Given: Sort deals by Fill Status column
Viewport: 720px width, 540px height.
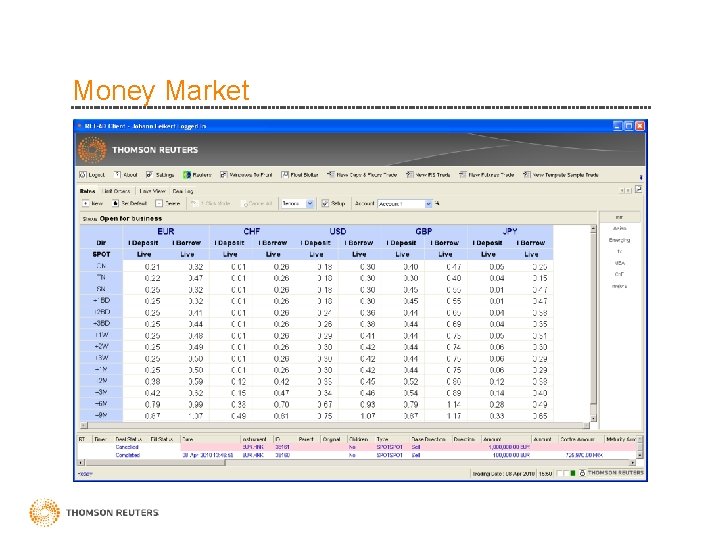Looking at the screenshot, I should 164,439.
